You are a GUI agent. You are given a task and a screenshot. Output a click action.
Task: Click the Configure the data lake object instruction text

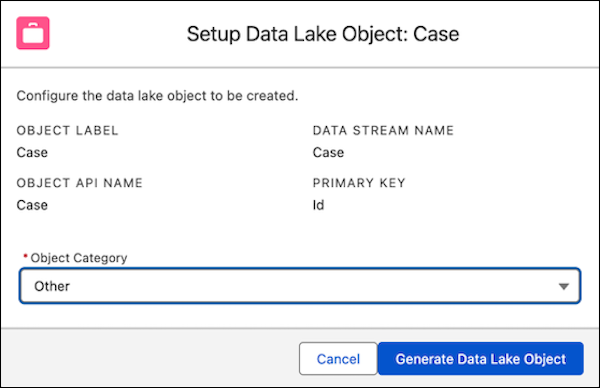point(157,96)
